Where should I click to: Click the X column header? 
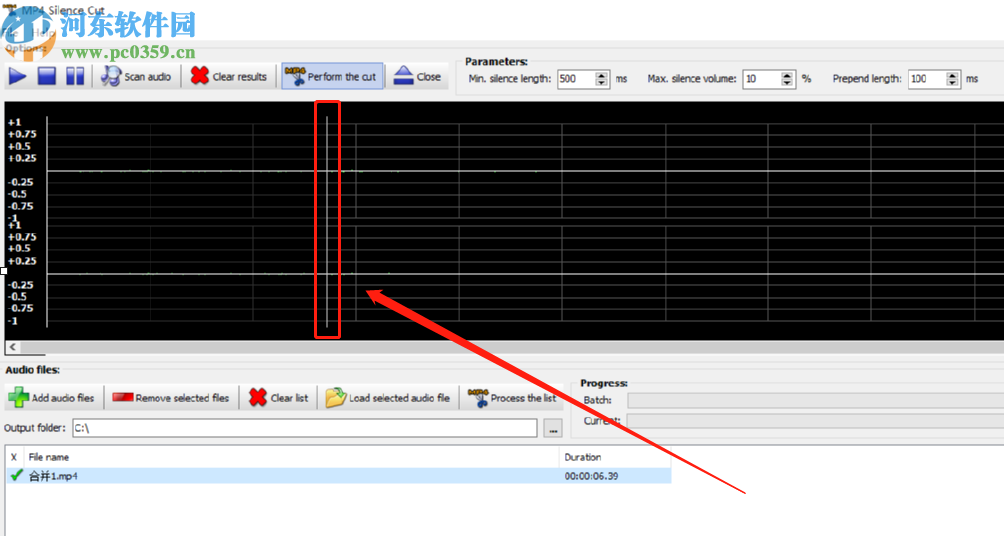click(14, 457)
